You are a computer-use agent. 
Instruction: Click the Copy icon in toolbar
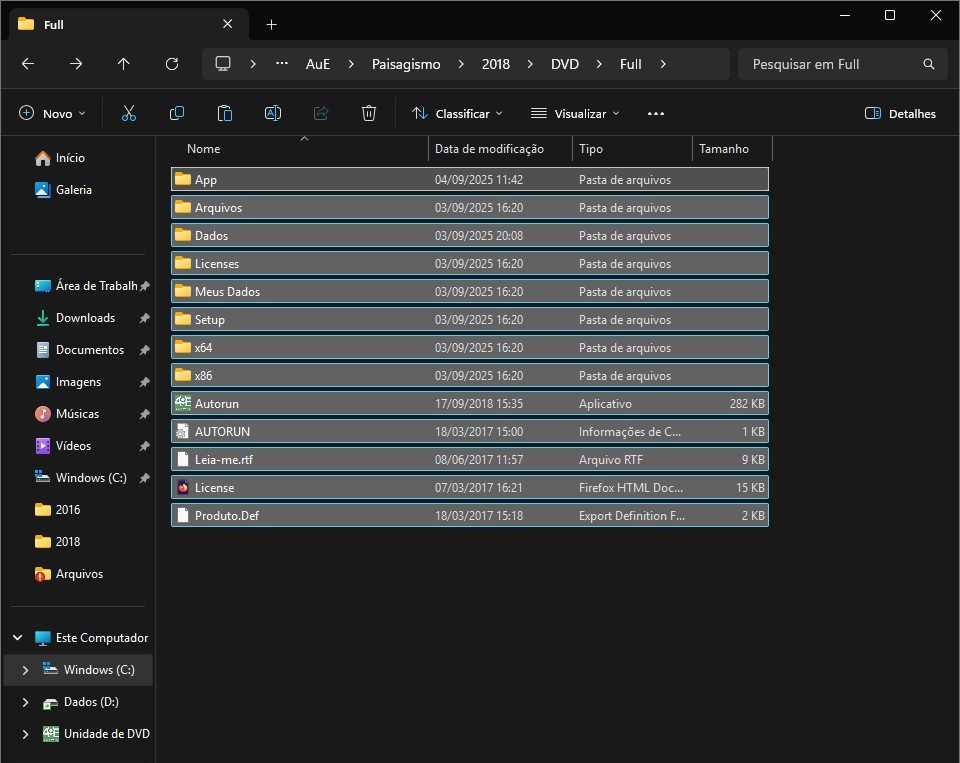pos(177,114)
